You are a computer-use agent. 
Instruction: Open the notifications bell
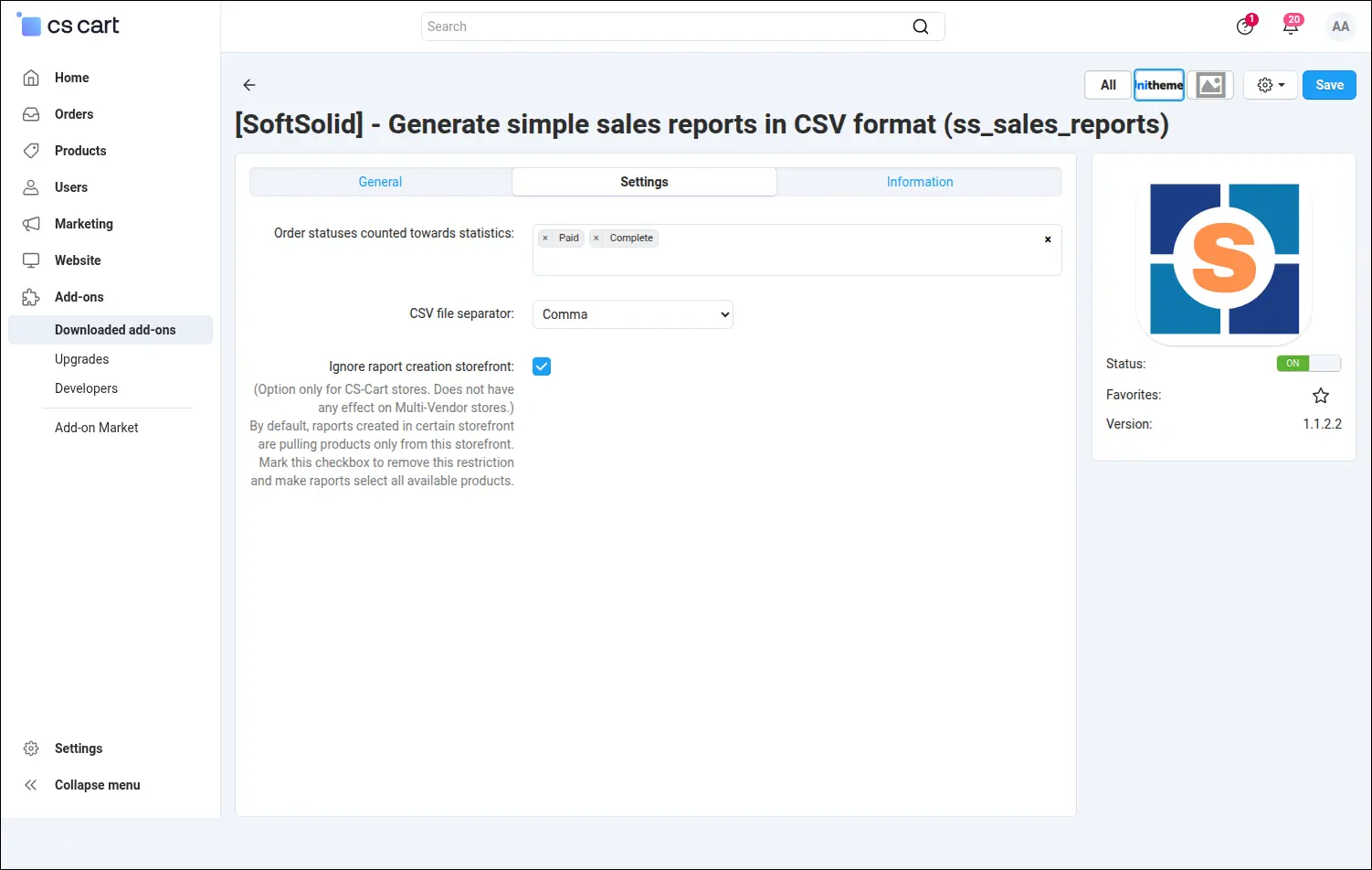pyautogui.click(x=1291, y=26)
